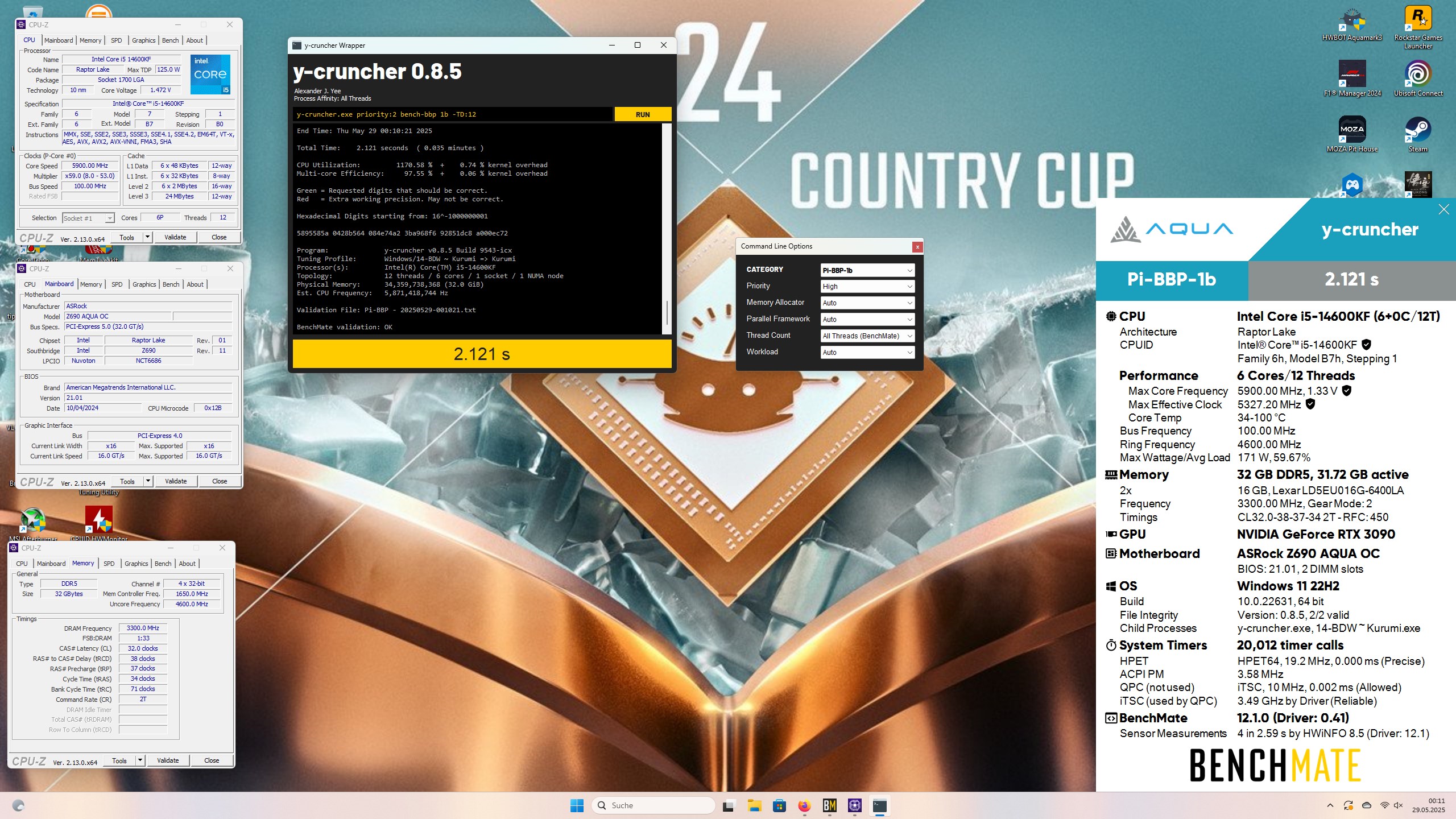
Task: Expand the Parallel Framework dropdown
Action: pyautogui.click(x=867, y=319)
